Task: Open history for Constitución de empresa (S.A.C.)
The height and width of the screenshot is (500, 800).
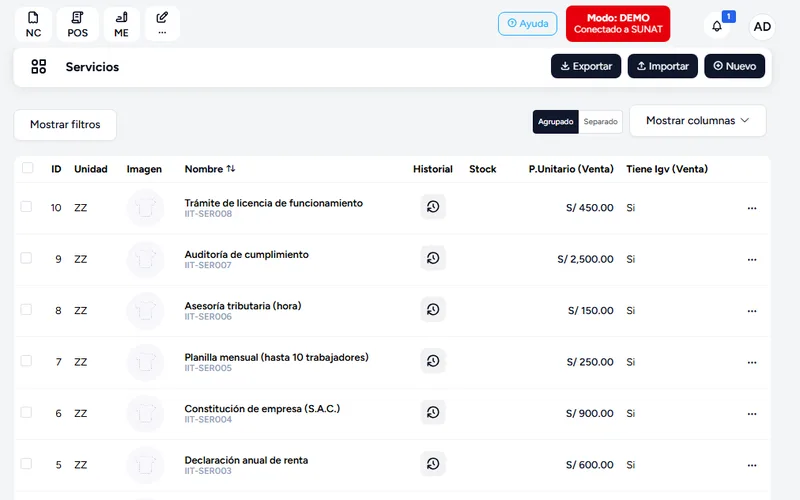Action: pyautogui.click(x=433, y=412)
